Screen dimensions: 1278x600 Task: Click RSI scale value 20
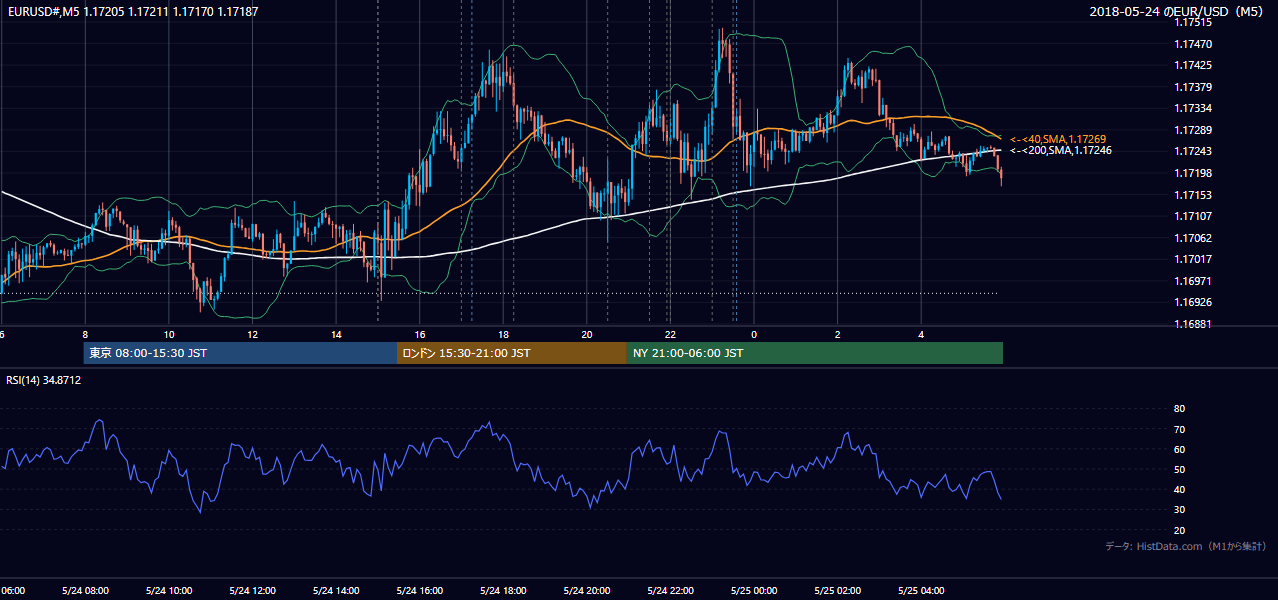pos(1179,530)
